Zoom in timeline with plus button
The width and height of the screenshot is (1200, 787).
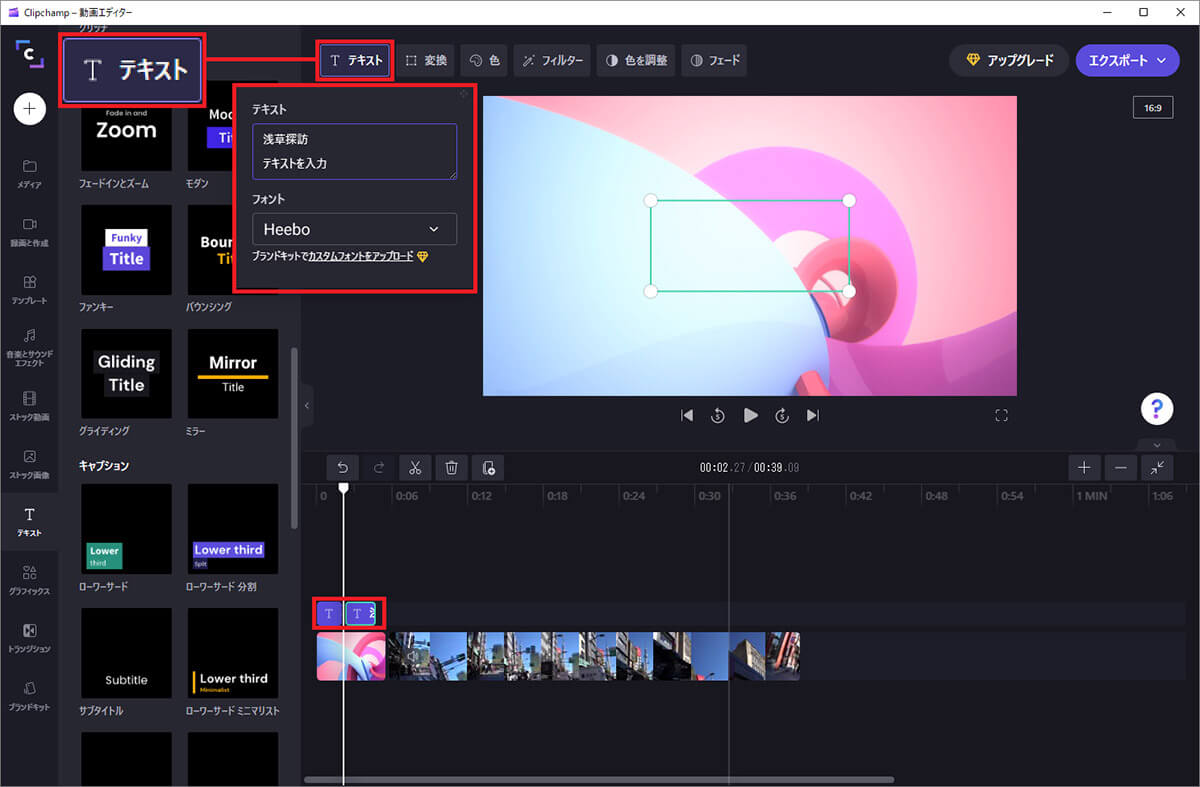coord(1084,467)
